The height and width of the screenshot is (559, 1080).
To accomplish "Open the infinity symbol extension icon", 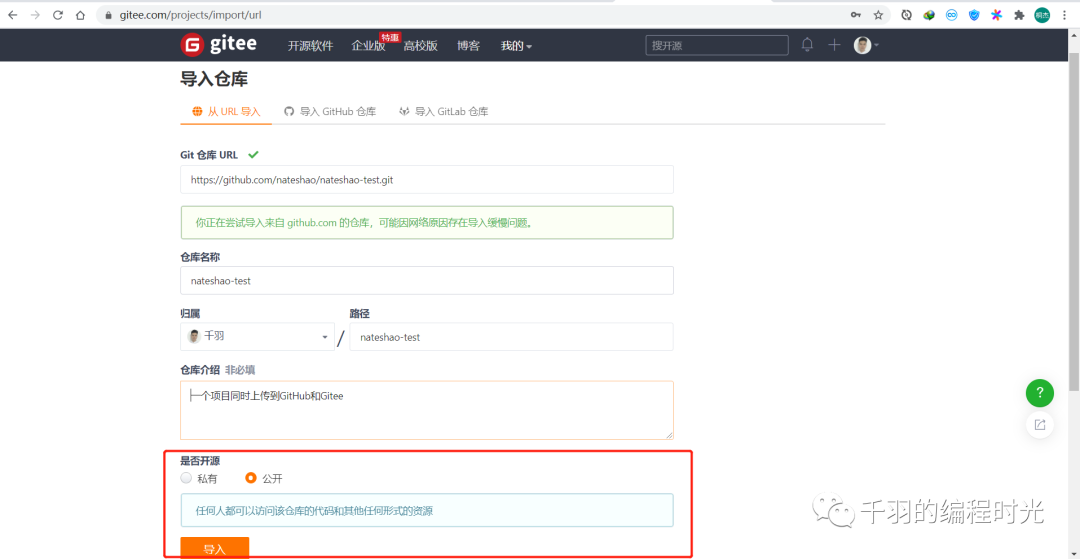I will (951, 14).
